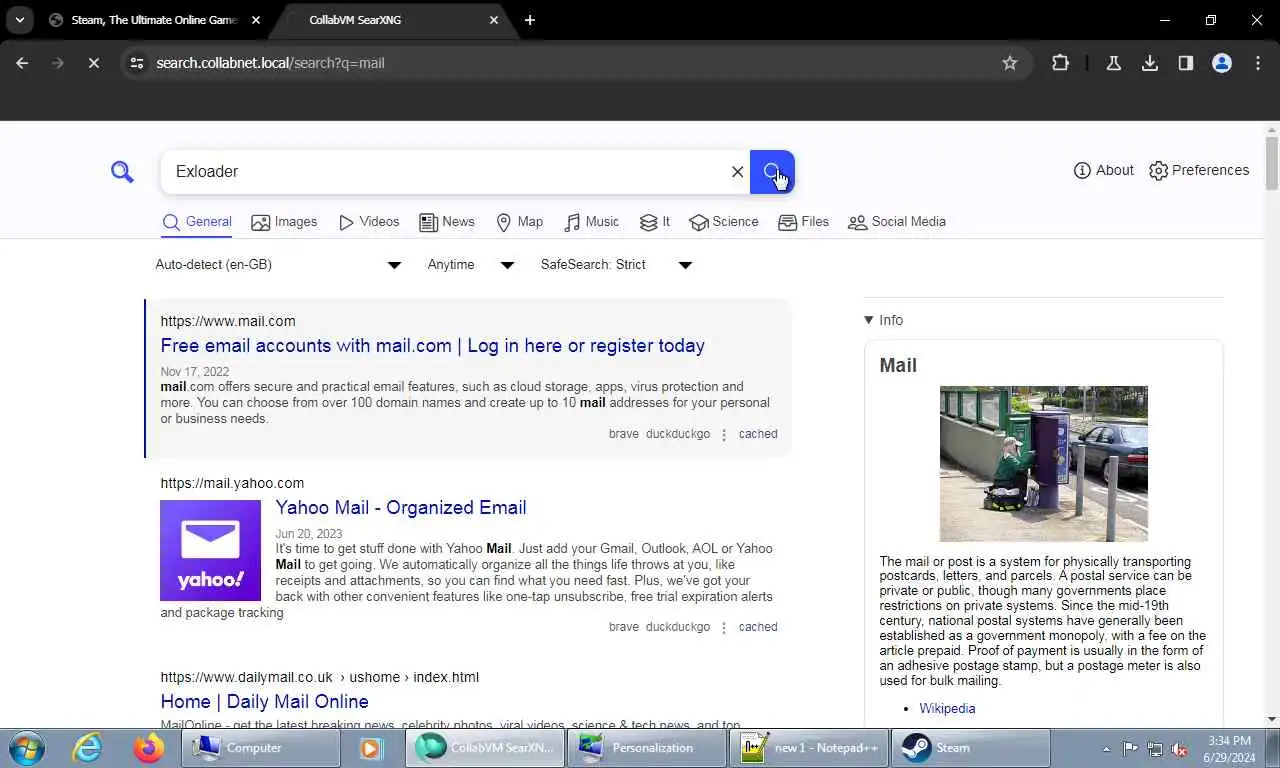Click brave engine label under mail.com result
This screenshot has width=1280, height=768.
point(623,434)
